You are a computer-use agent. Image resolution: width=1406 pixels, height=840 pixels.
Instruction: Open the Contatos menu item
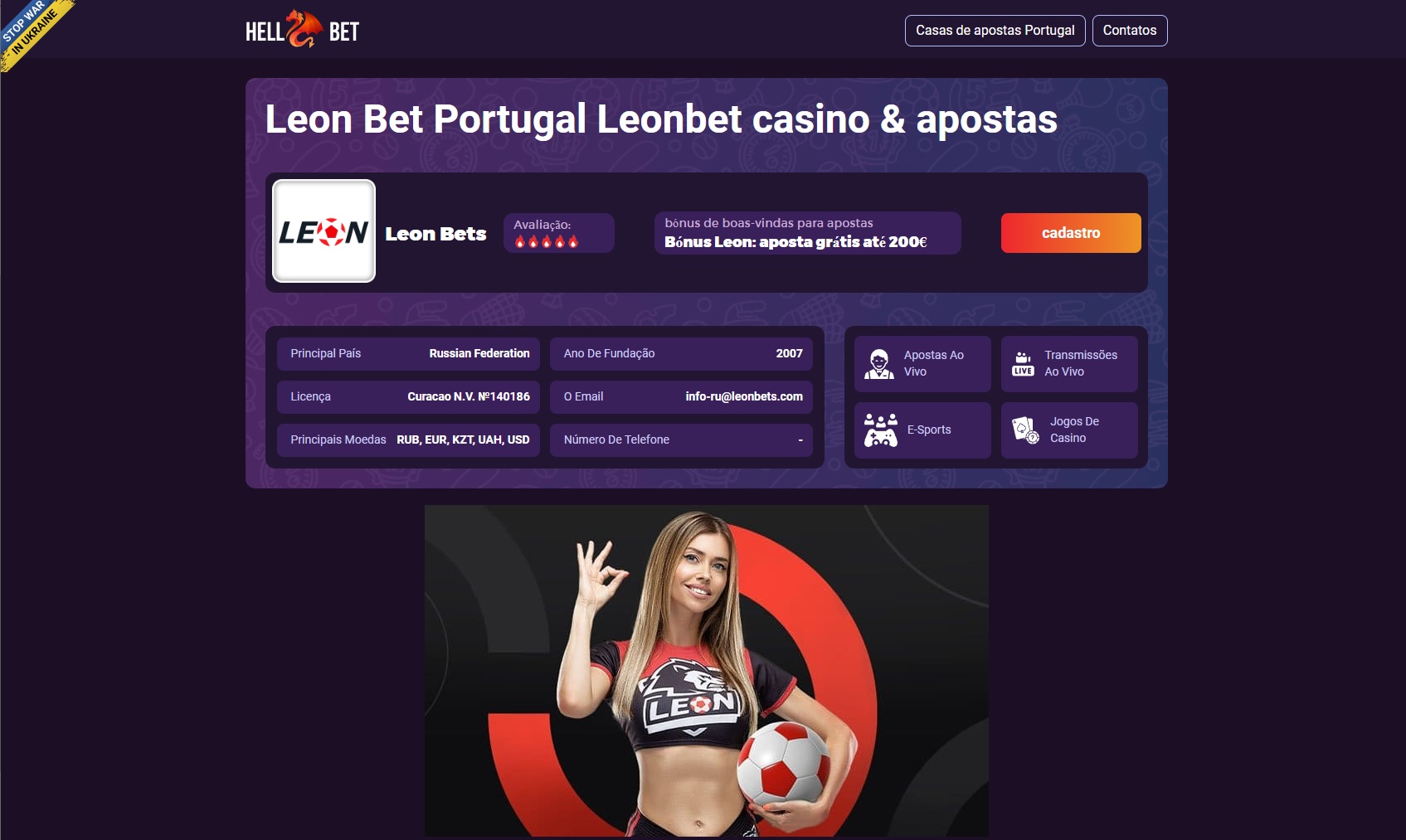point(1129,31)
